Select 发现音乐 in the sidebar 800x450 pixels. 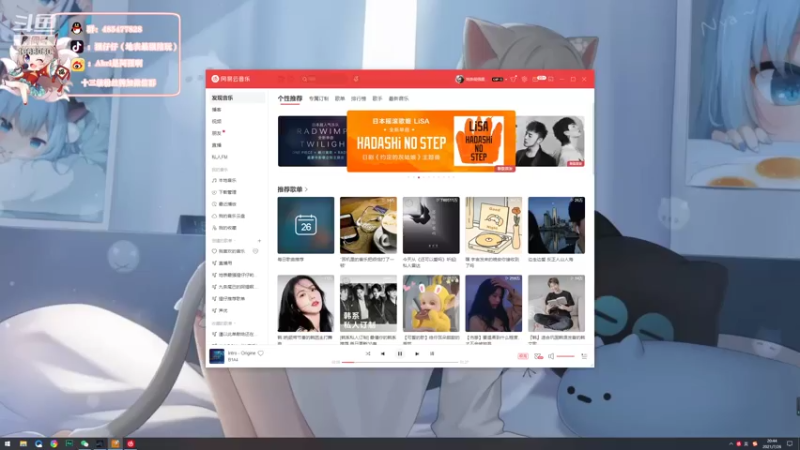tap(236, 97)
